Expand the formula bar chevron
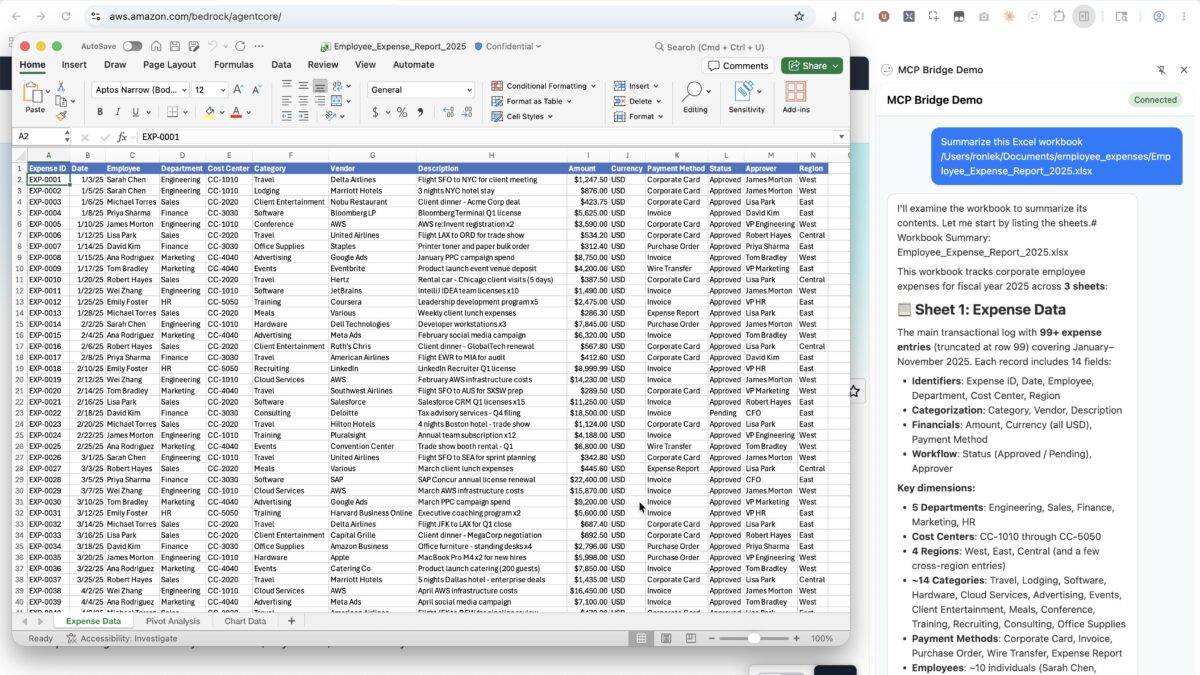 tap(841, 137)
